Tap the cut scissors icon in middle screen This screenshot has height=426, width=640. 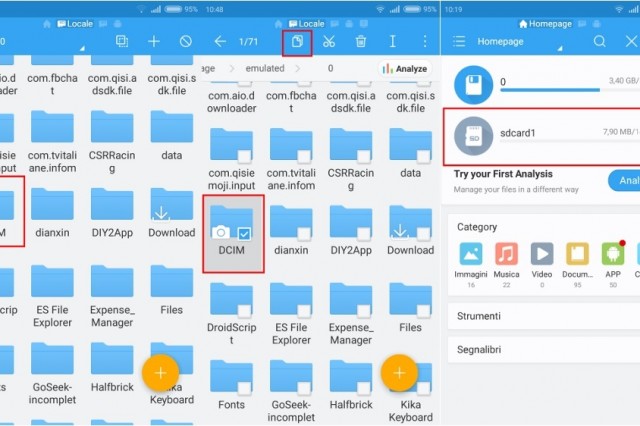coord(329,41)
